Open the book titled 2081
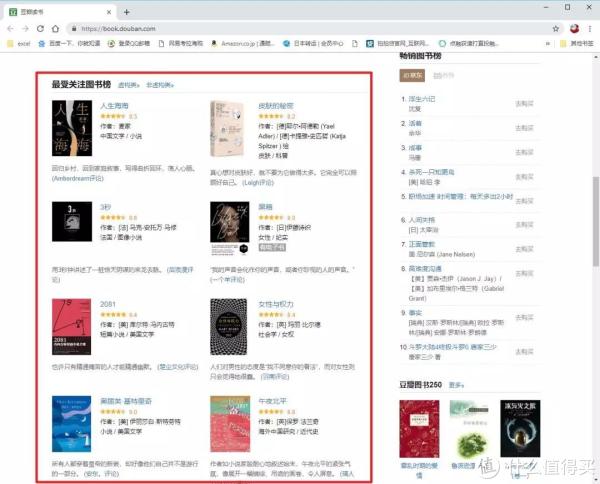The height and width of the screenshot is (484, 600). (x=108, y=304)
